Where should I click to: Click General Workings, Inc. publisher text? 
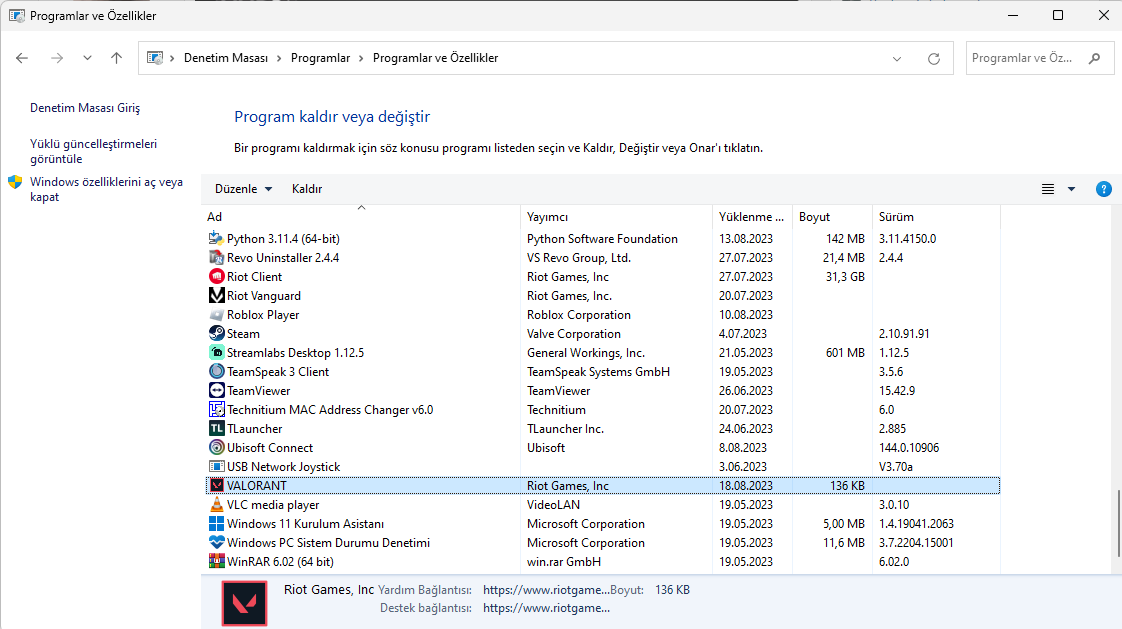pyautogui.click(x=586, y=353)
